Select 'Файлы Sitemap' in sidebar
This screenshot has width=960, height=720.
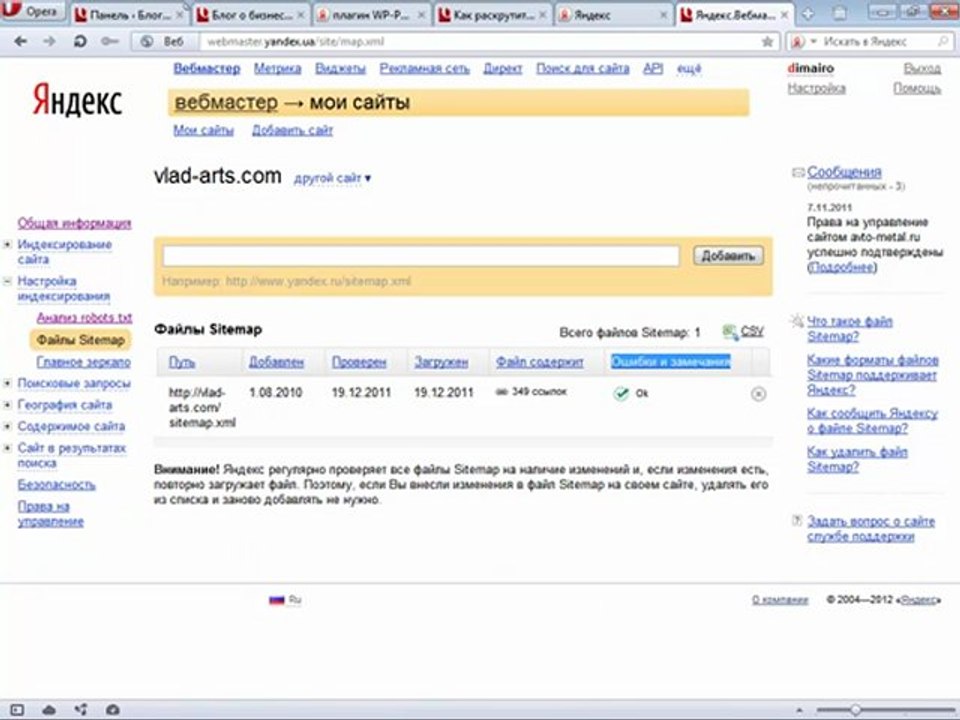[x=80, y=340]
